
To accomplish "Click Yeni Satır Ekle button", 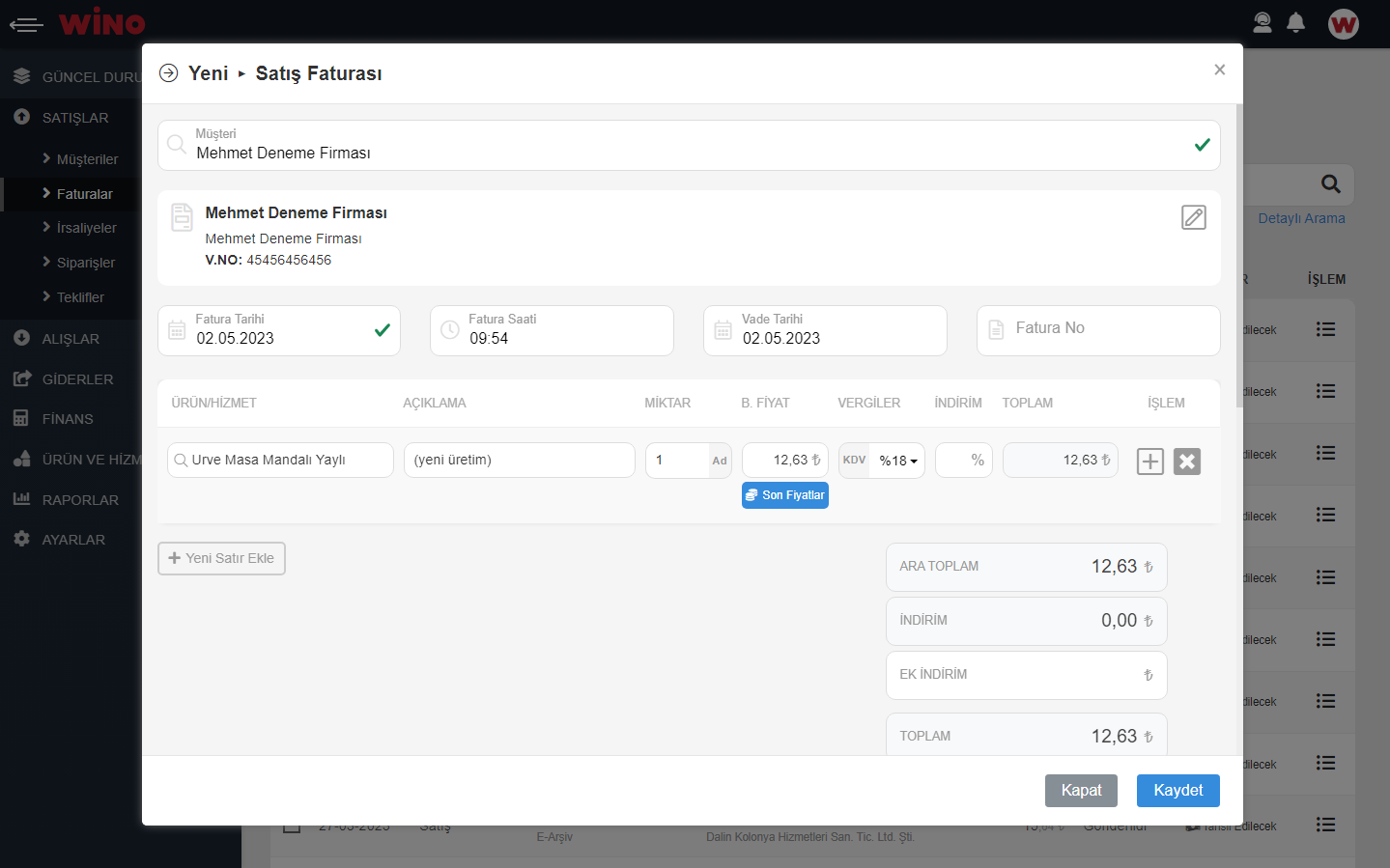I will coord(221,558).
